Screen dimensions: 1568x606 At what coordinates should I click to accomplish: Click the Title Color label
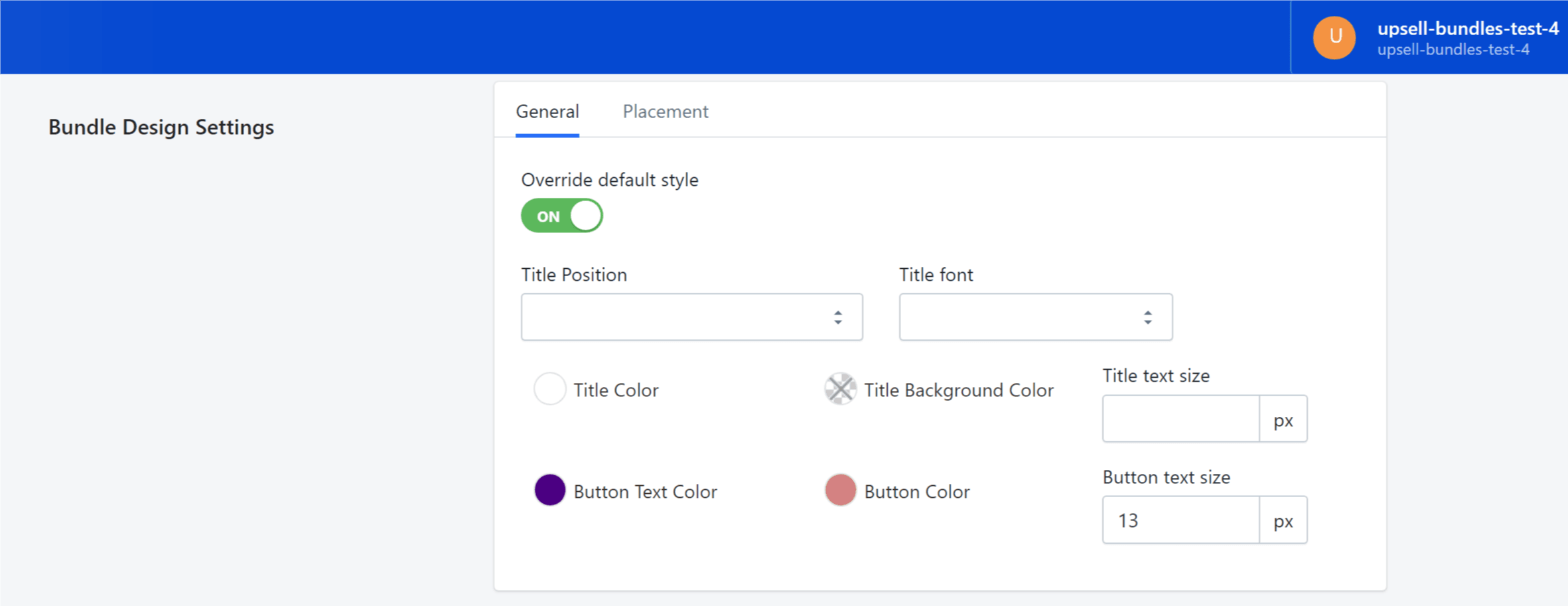[616, 390]
